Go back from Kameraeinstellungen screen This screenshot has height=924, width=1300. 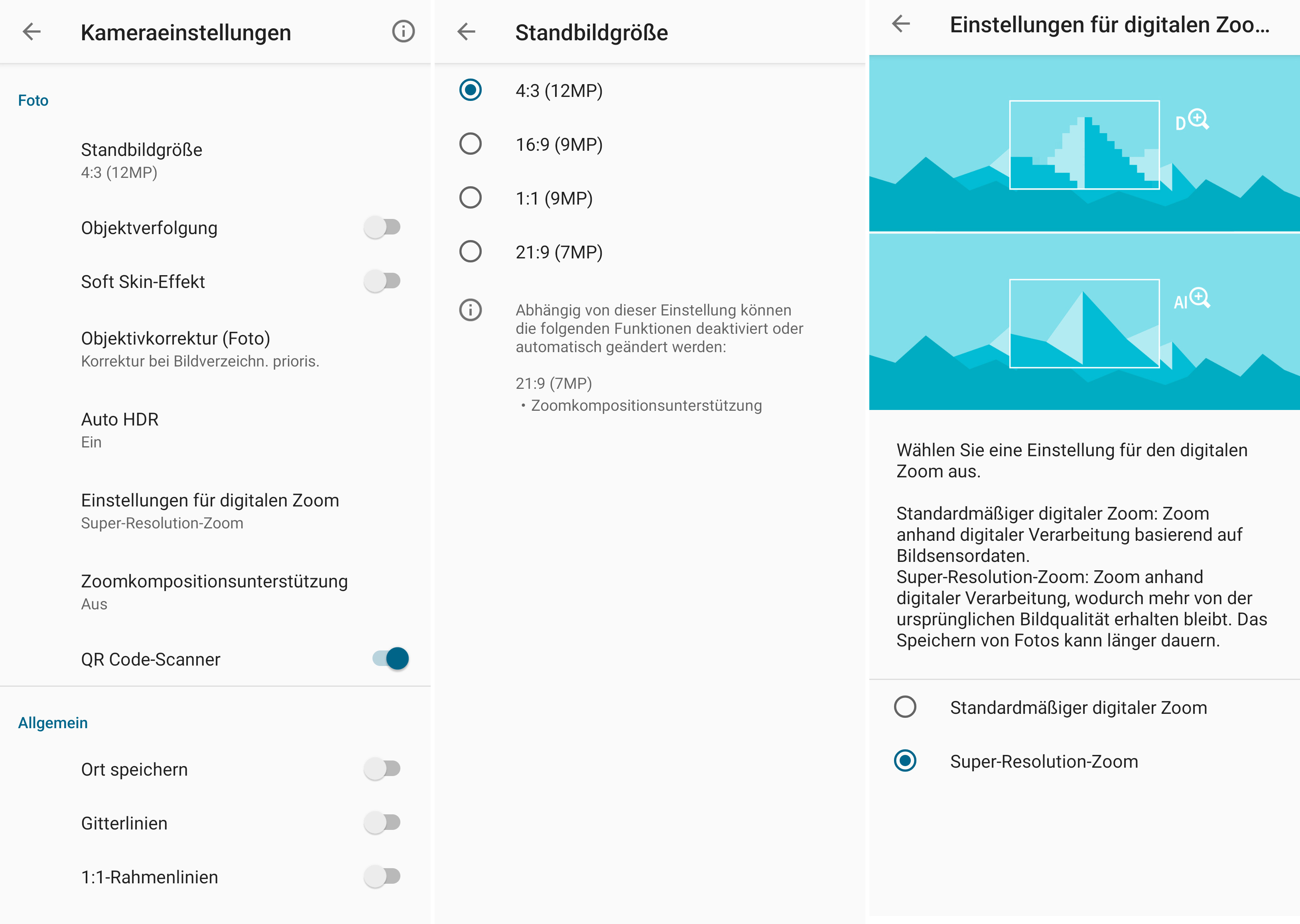[32, 32]
